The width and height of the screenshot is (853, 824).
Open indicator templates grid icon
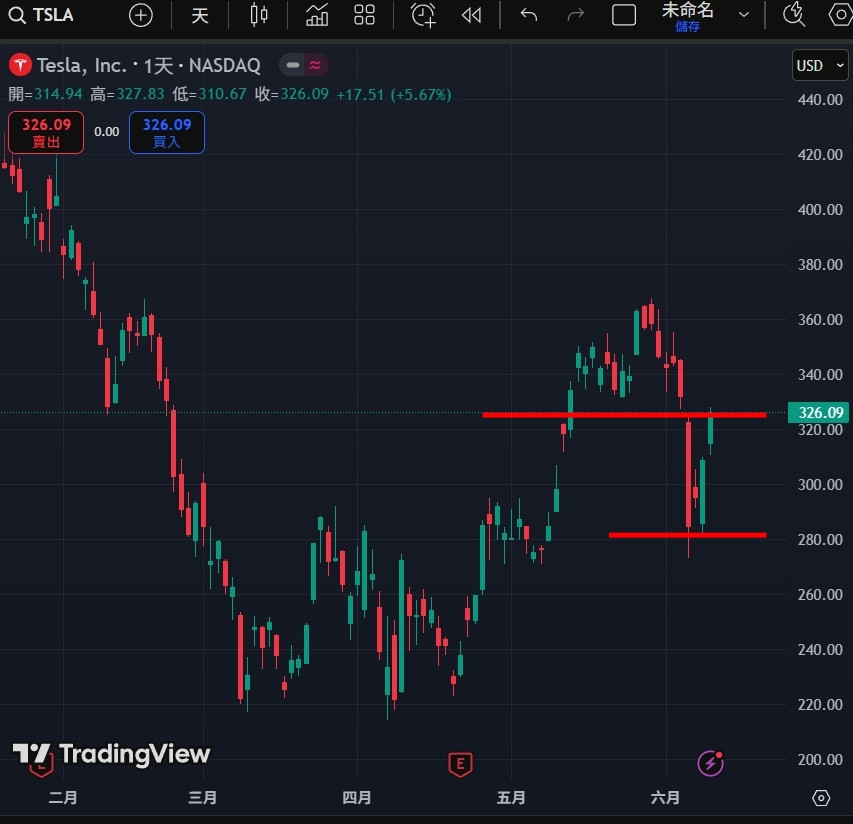click(x=364, y=15)
